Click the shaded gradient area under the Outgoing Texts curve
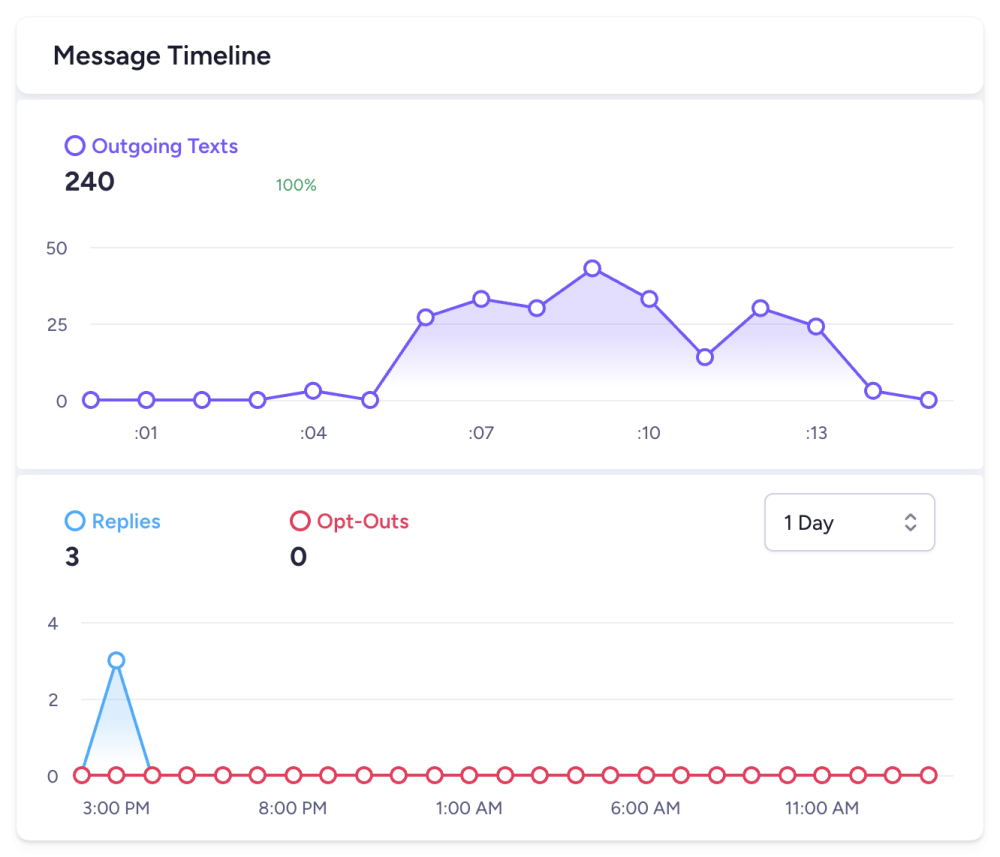This screenshot has height=857, width=1000. (x=550, y=350)
